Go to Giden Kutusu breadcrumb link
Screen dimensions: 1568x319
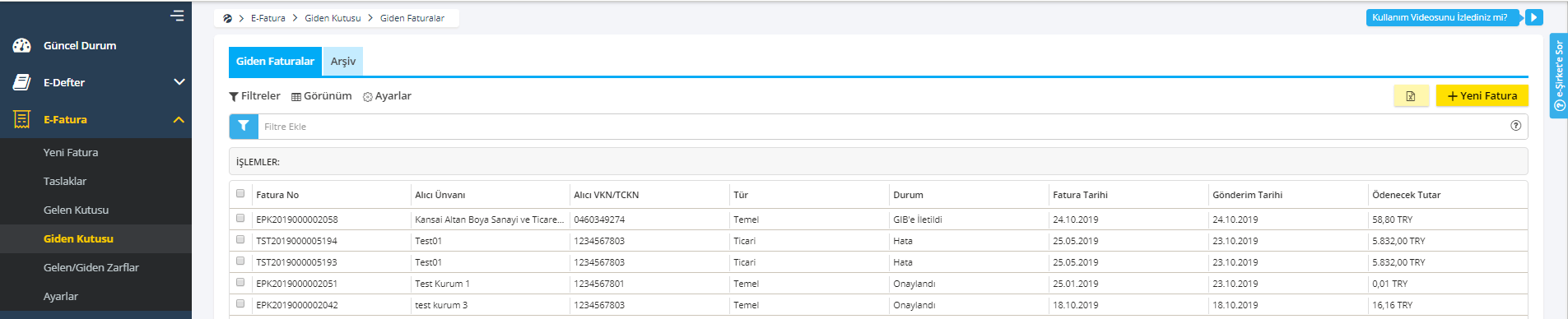(333, 18)
